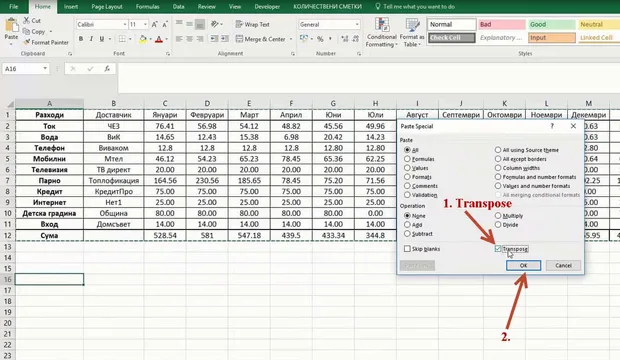Viewport: 620px width, 360px height.
Task: Click the Orientation text-angle icon
Action: click(215, 24)
